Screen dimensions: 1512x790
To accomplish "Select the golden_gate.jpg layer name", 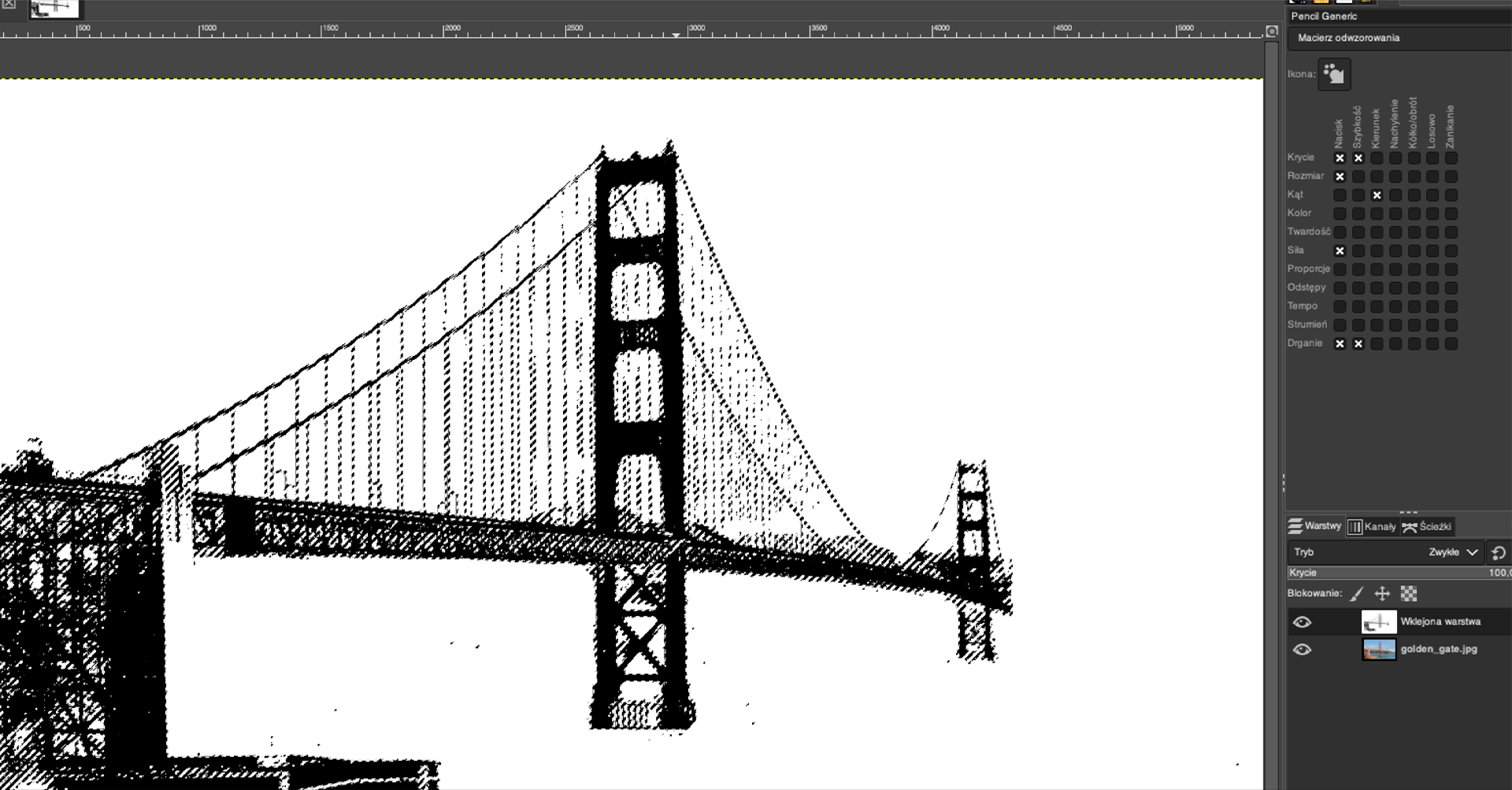I will tap(1439, 650).
